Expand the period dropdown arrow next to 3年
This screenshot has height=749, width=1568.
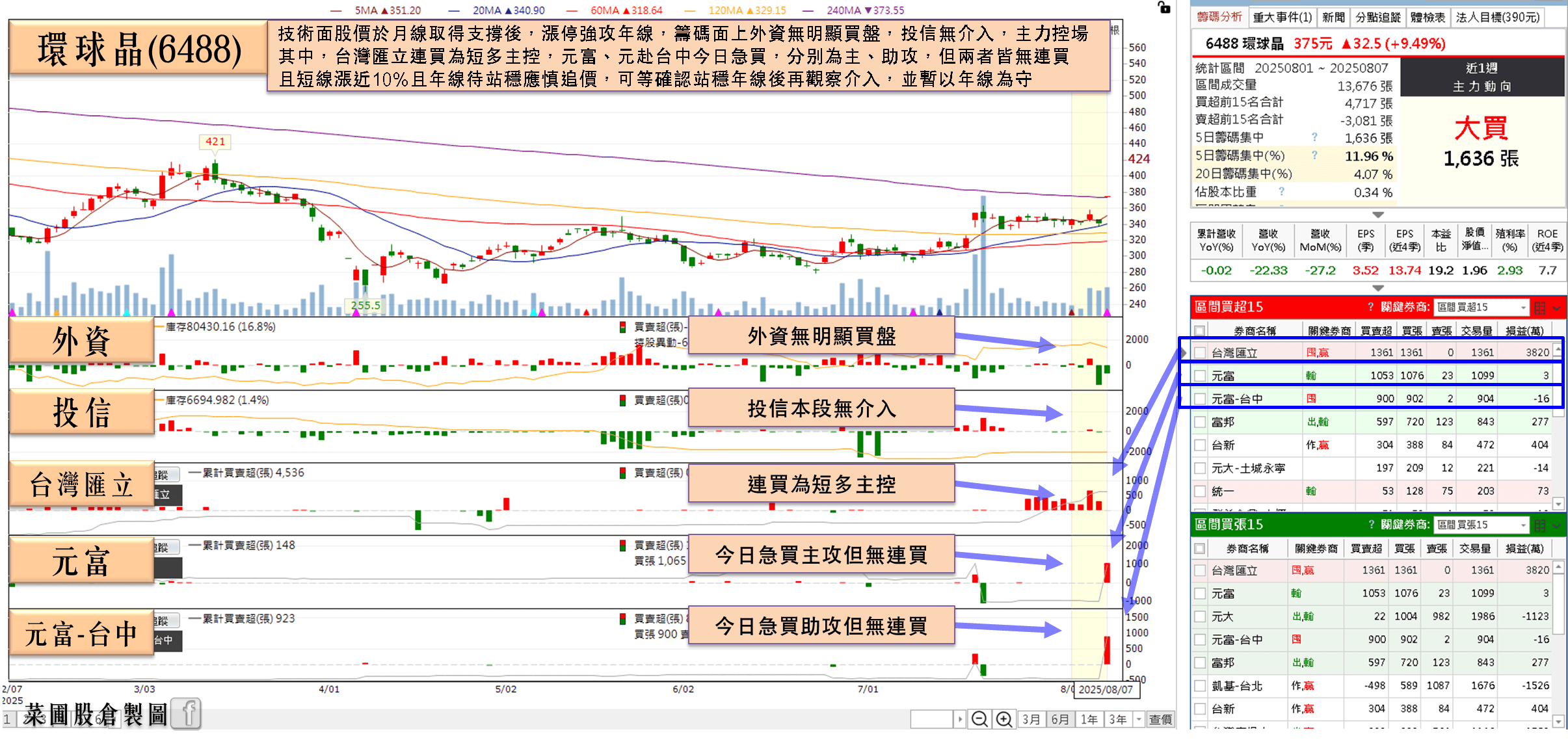coord(1138,719)
